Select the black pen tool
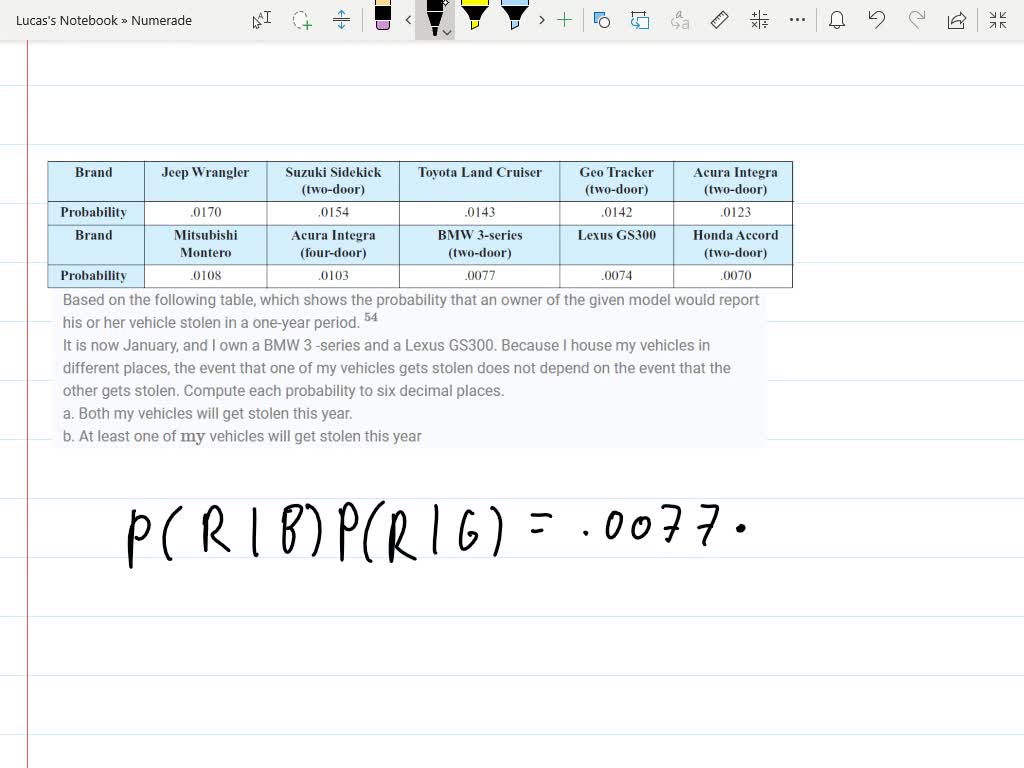 434,20
